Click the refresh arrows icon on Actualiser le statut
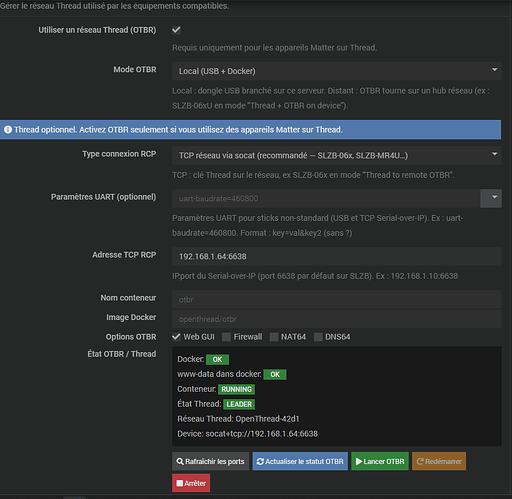The image size is (512, 499). (260, 462)
